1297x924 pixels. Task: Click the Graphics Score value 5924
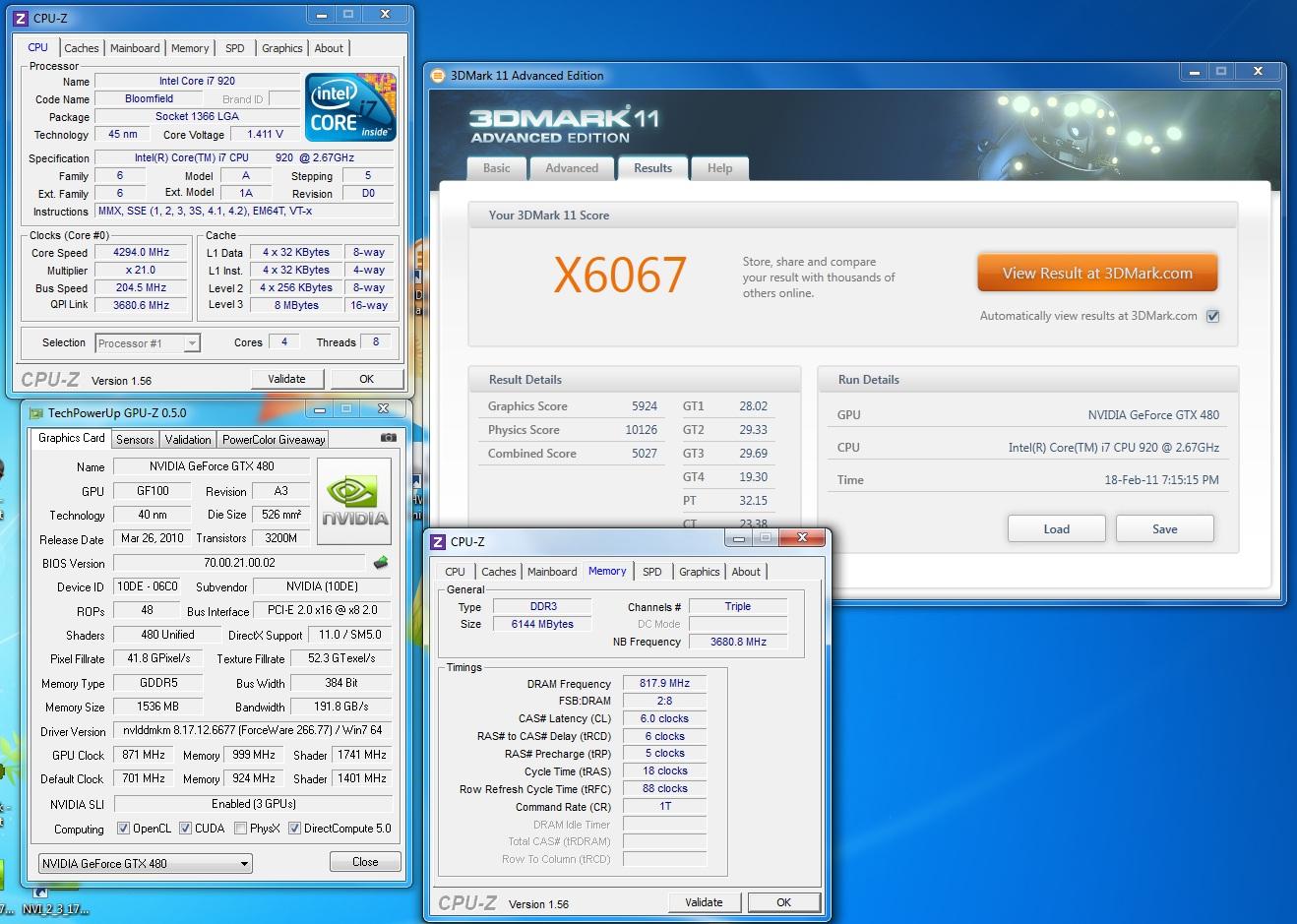pos(645,406)
